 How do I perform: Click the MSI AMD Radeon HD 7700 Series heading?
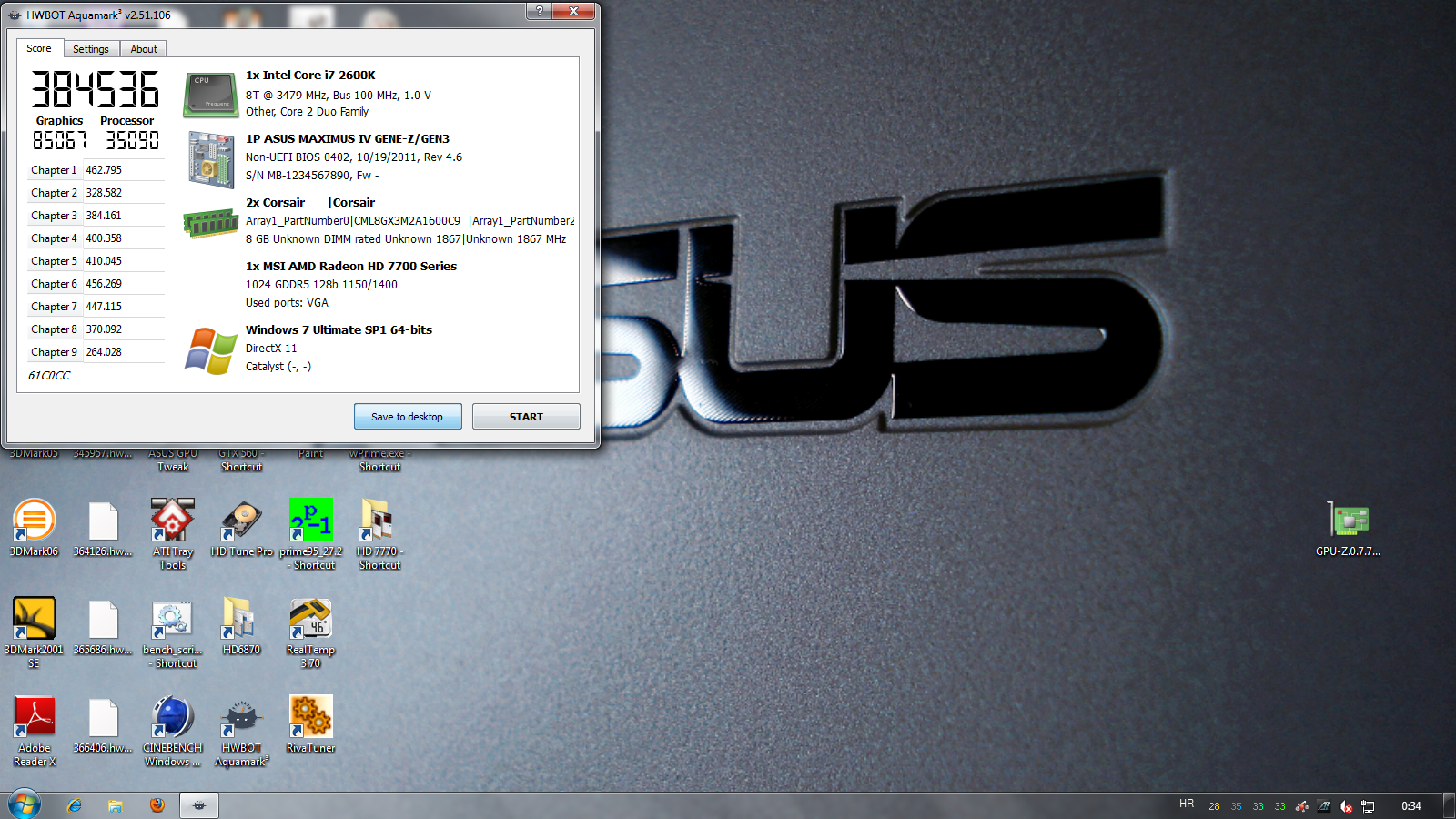[351, 267]
